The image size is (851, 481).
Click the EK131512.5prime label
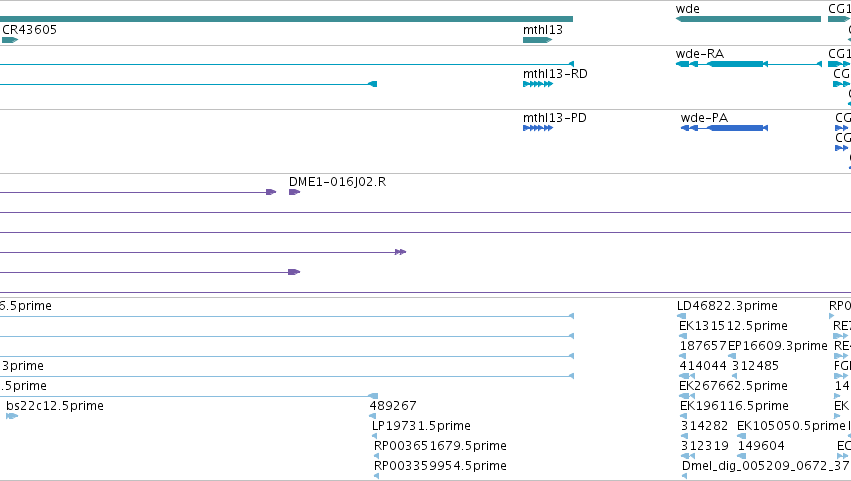tap(733, 326)
